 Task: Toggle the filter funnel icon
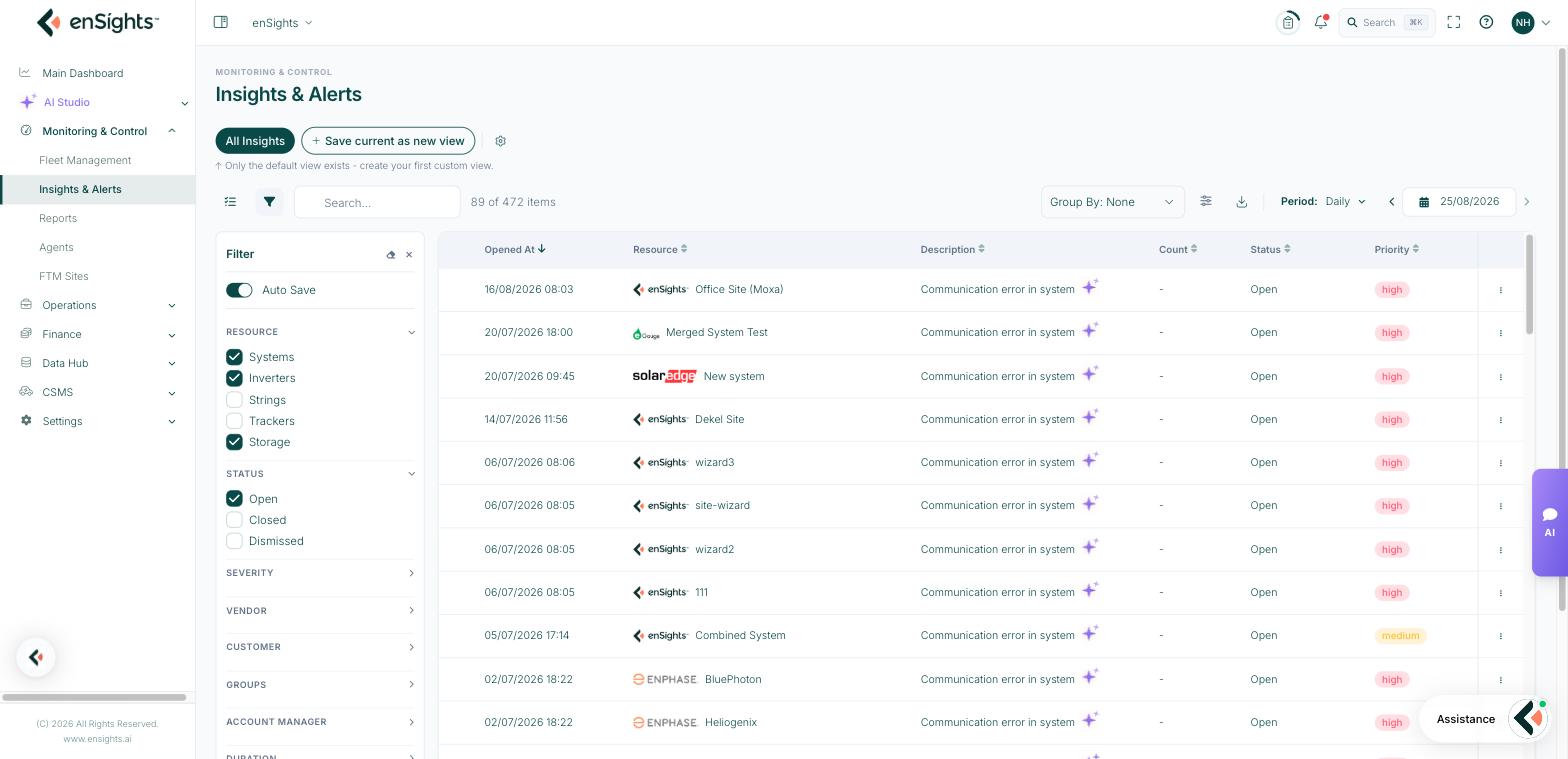(269, 202)
